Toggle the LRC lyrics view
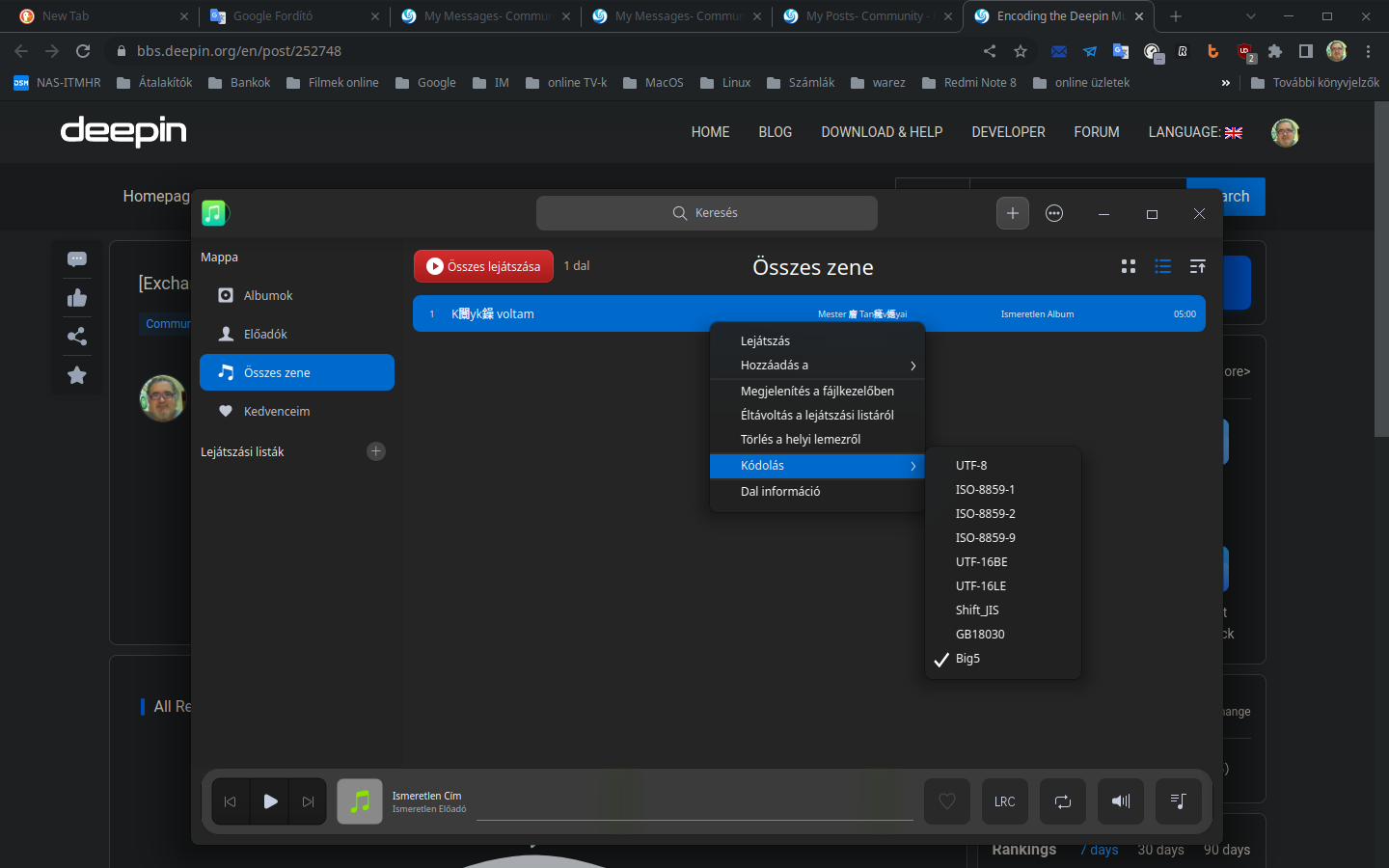This screenshot has width=1389, height=868. (x=1005, y=801)
